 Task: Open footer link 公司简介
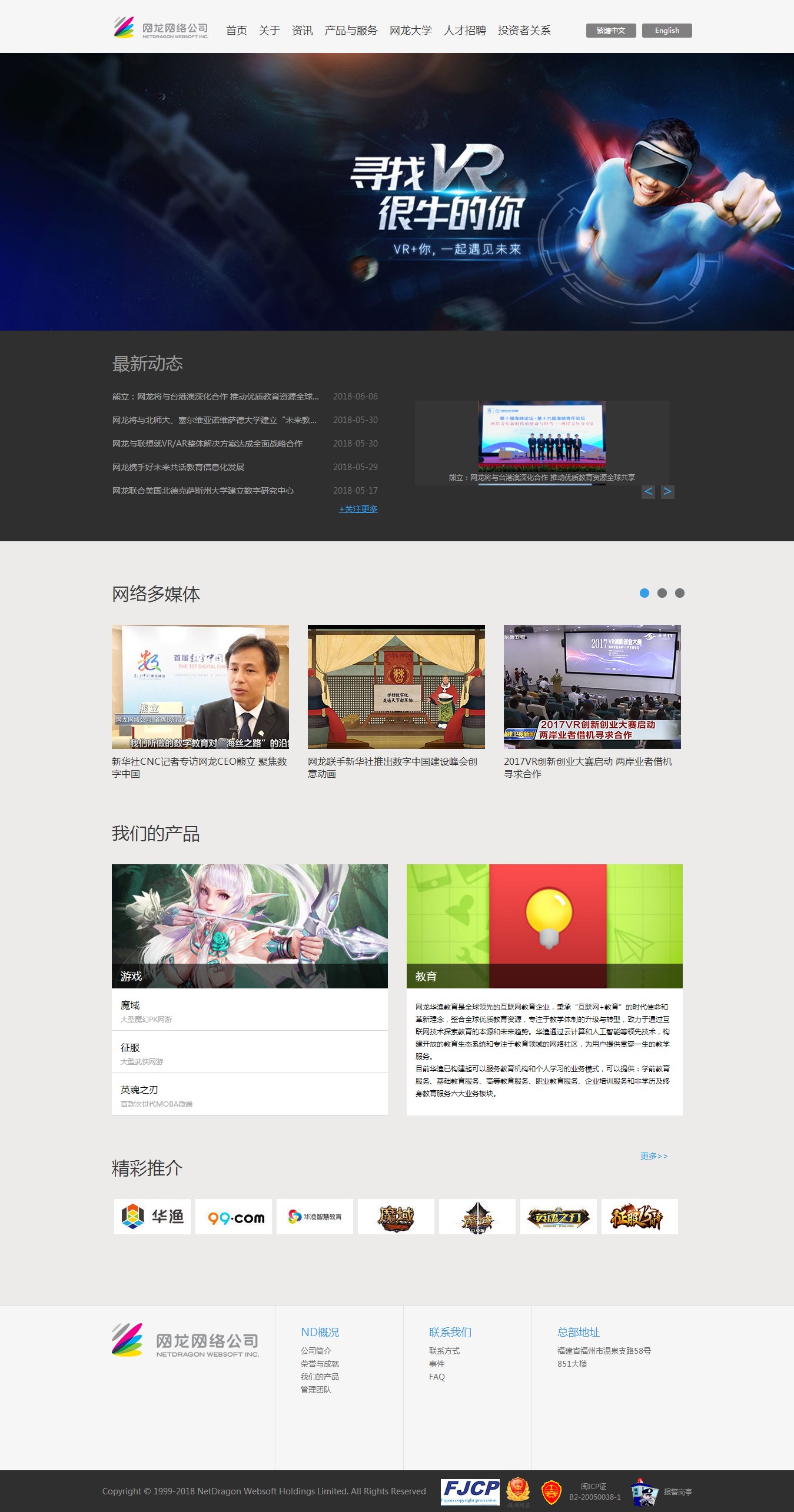coord(316,1351)
